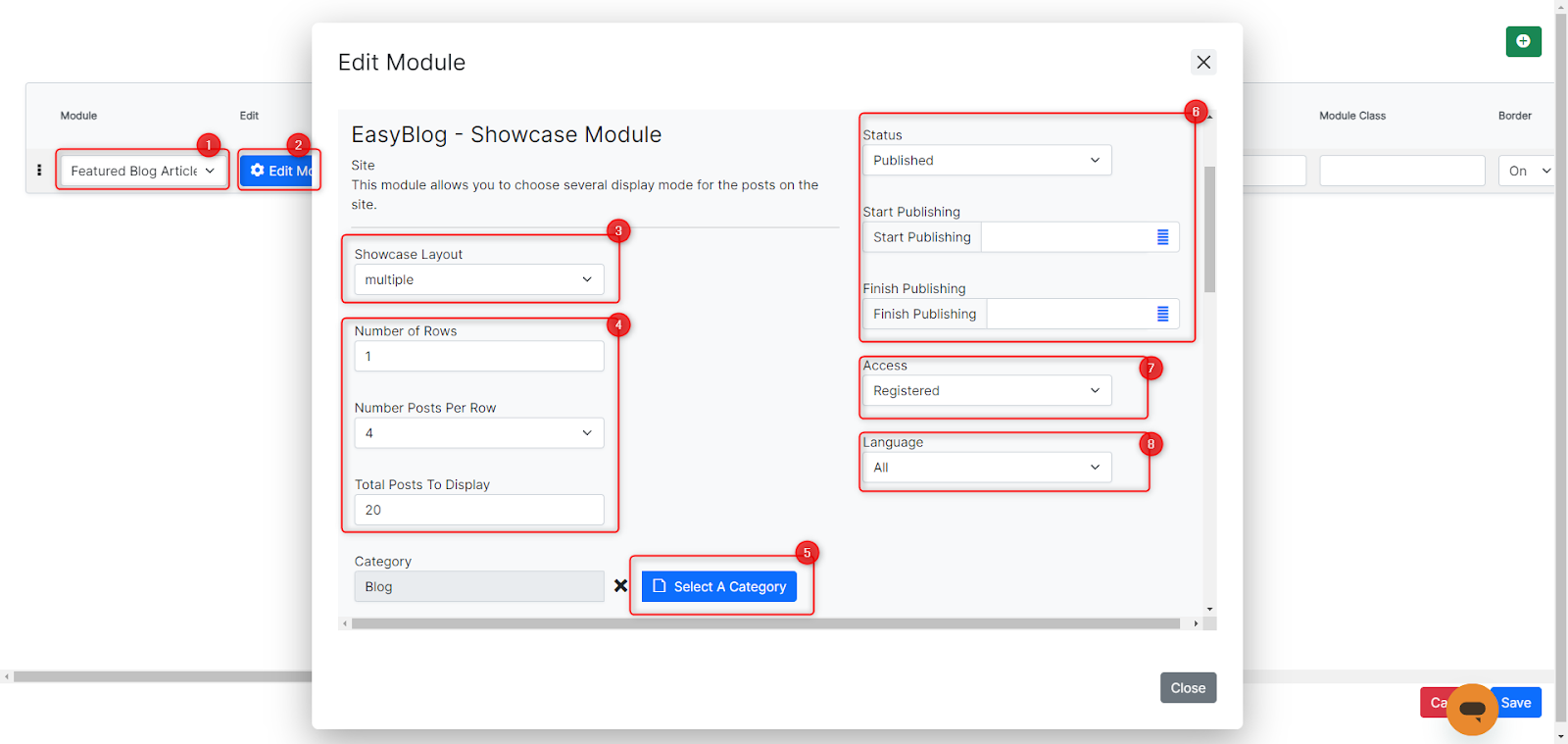Open the Finish Publishing calendar icon

coord(1162,314)
